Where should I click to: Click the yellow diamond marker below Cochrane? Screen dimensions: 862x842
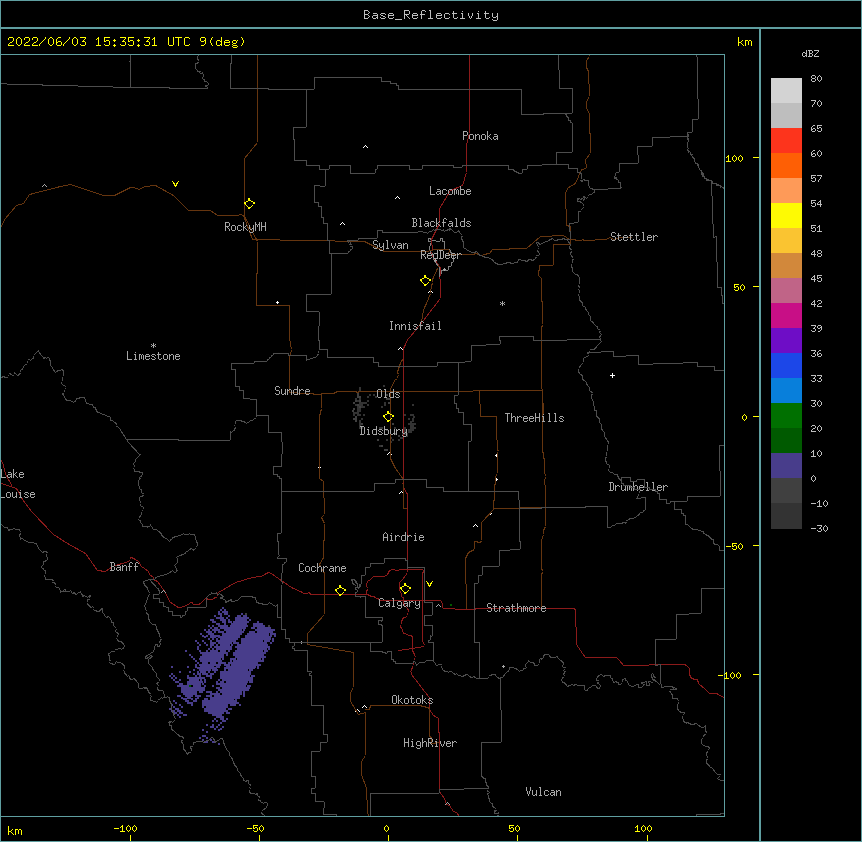pyautogui.click(x=340, y=590)
